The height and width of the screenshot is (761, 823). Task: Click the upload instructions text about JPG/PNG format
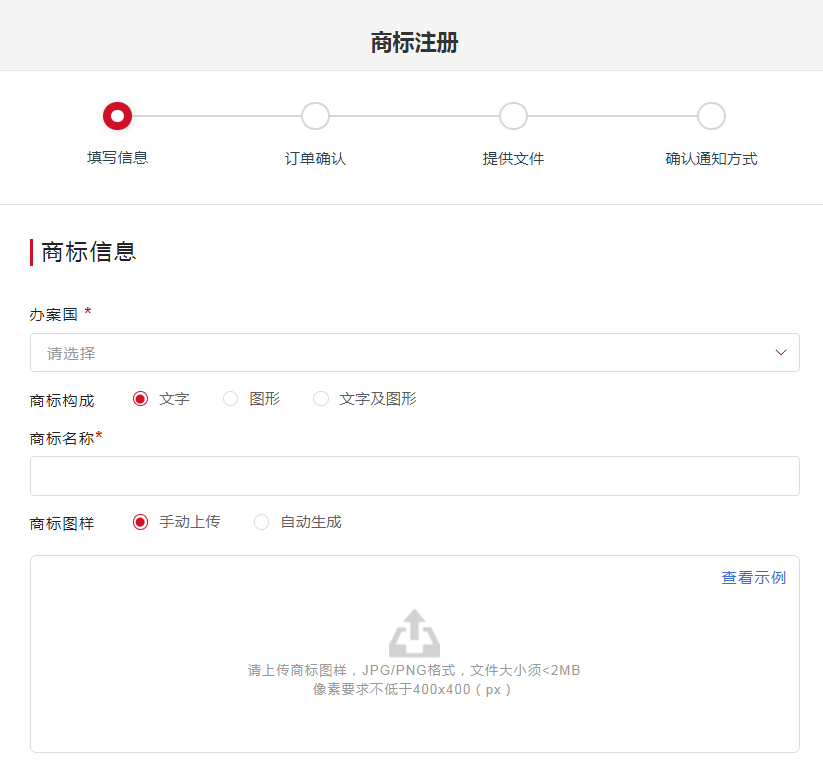tap(414, 670)
